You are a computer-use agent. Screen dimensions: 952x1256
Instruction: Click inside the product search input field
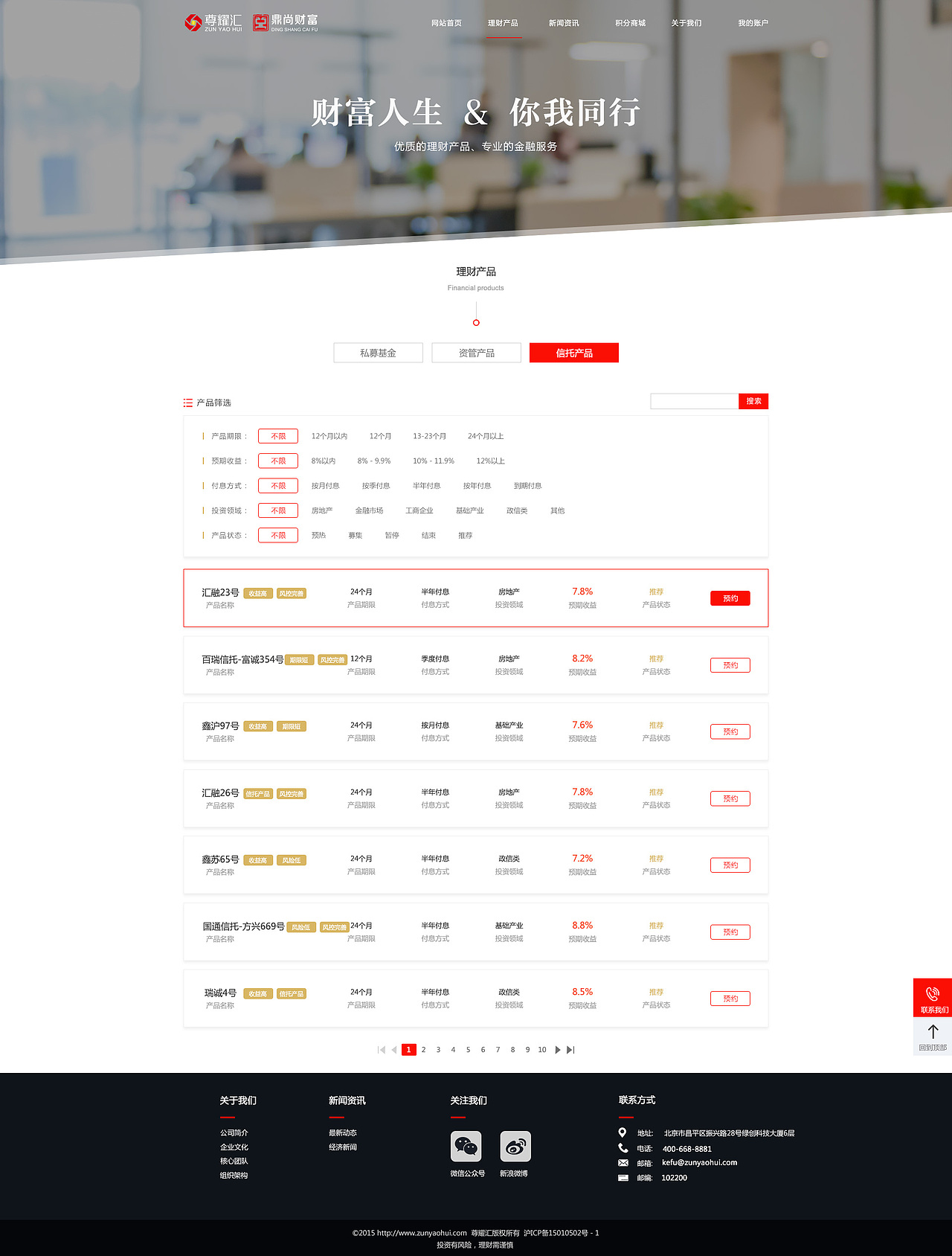(695, 401)
